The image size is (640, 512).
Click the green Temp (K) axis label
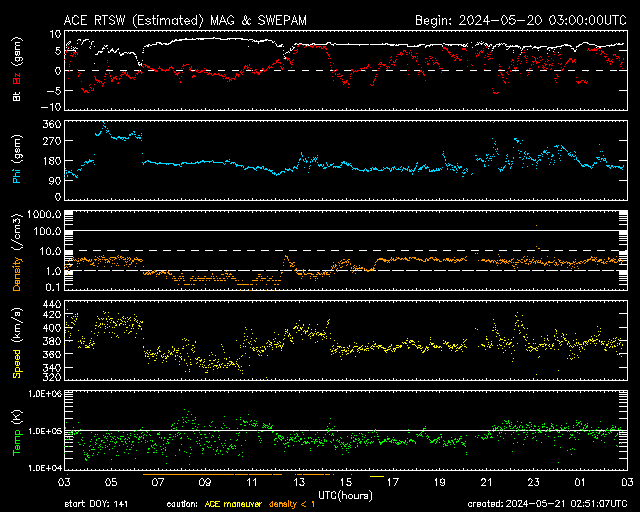point(17,430)
